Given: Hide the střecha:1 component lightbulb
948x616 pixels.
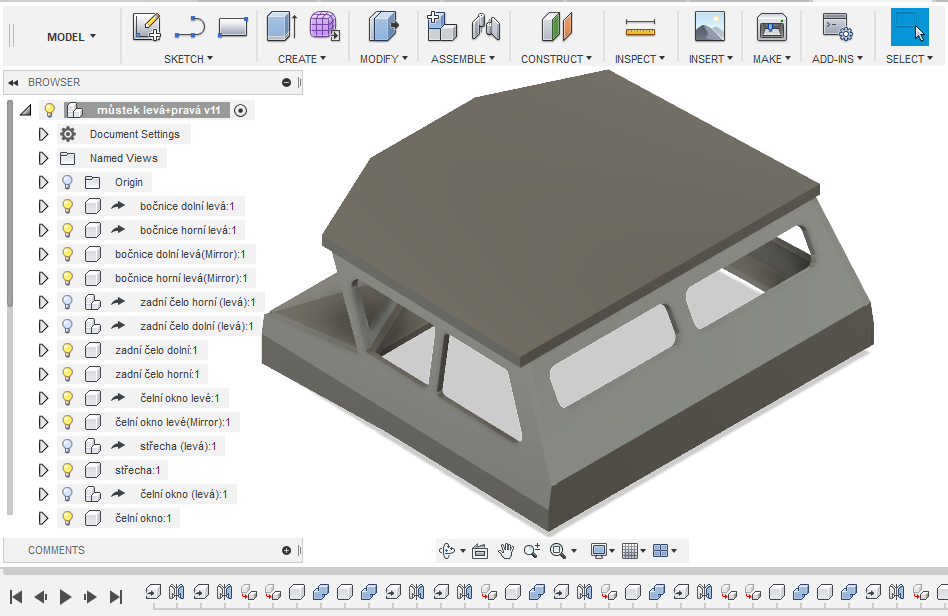Looking at the screenshot, I should [68, 470].
